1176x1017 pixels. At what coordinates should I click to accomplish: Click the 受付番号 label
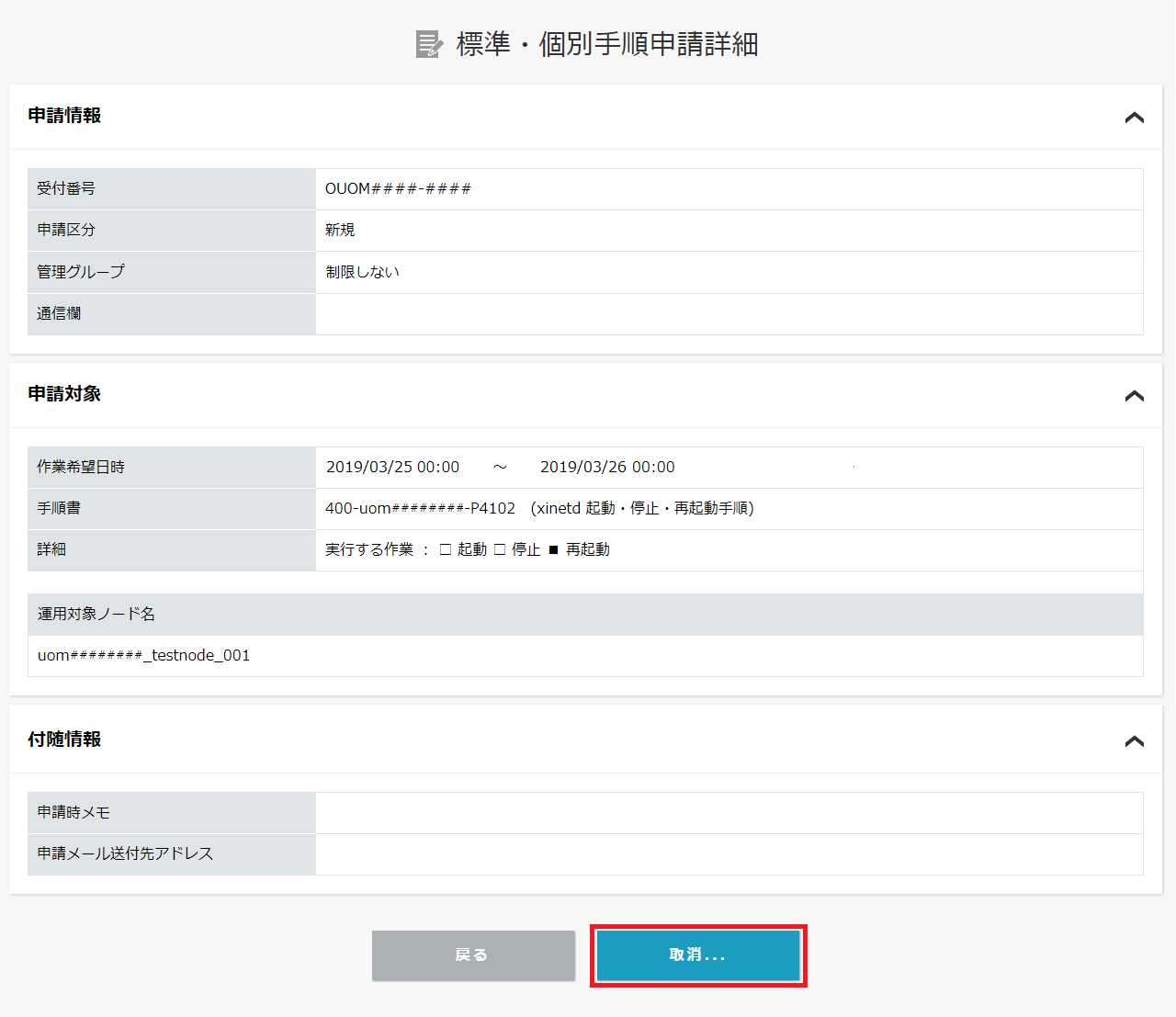tap(66, 188)
